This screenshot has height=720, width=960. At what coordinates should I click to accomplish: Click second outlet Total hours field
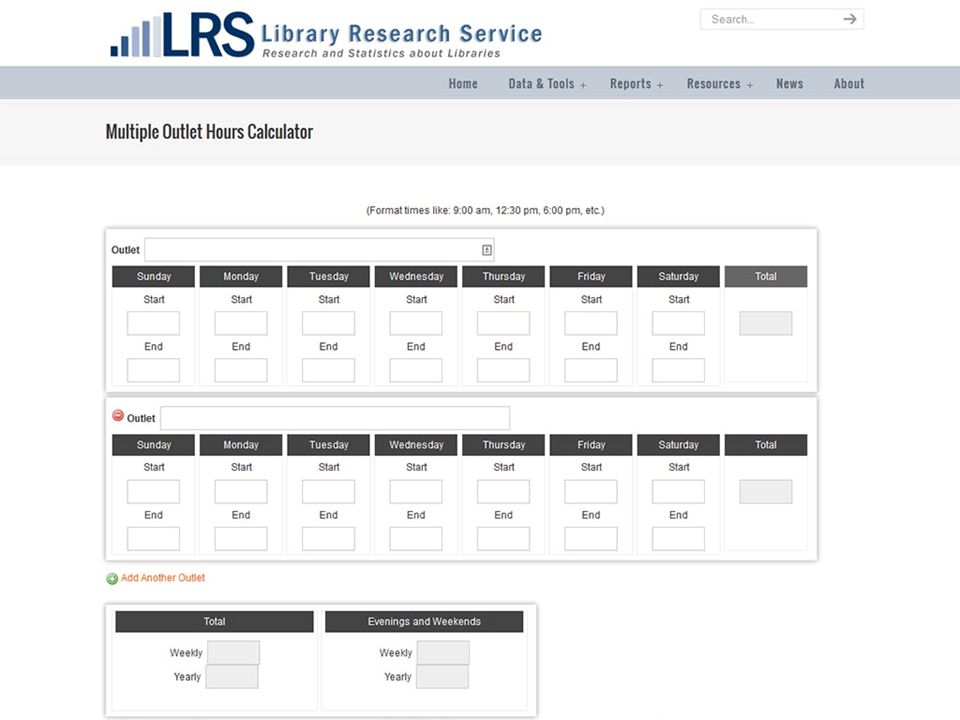pyautogui.click(x=766, y=492)
